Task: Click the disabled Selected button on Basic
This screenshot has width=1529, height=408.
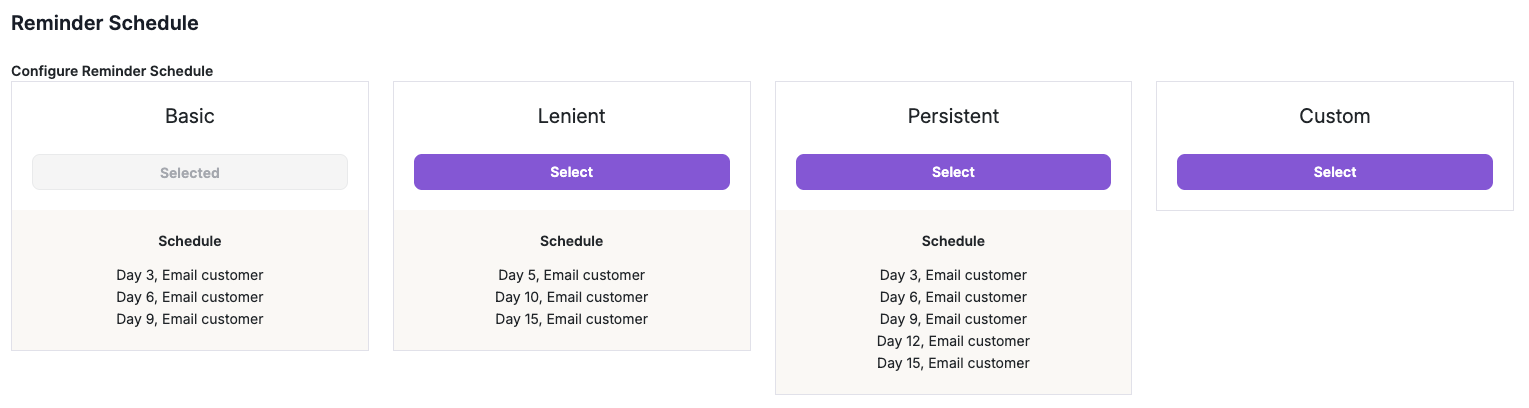Action: (x=190, y=172)
